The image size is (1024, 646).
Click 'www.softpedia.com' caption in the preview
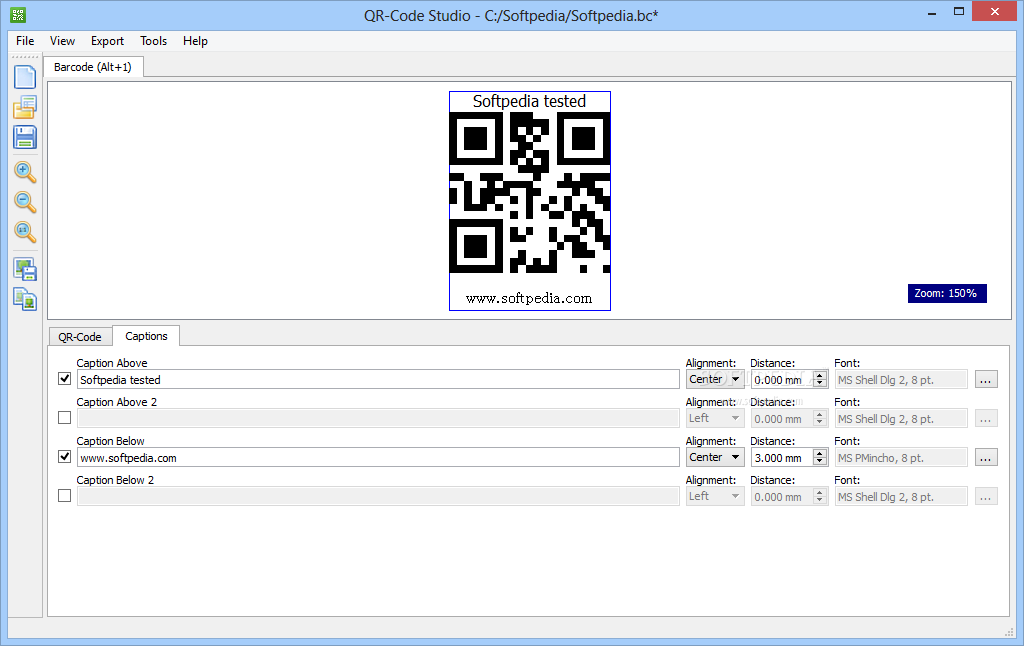coord(529,299)
